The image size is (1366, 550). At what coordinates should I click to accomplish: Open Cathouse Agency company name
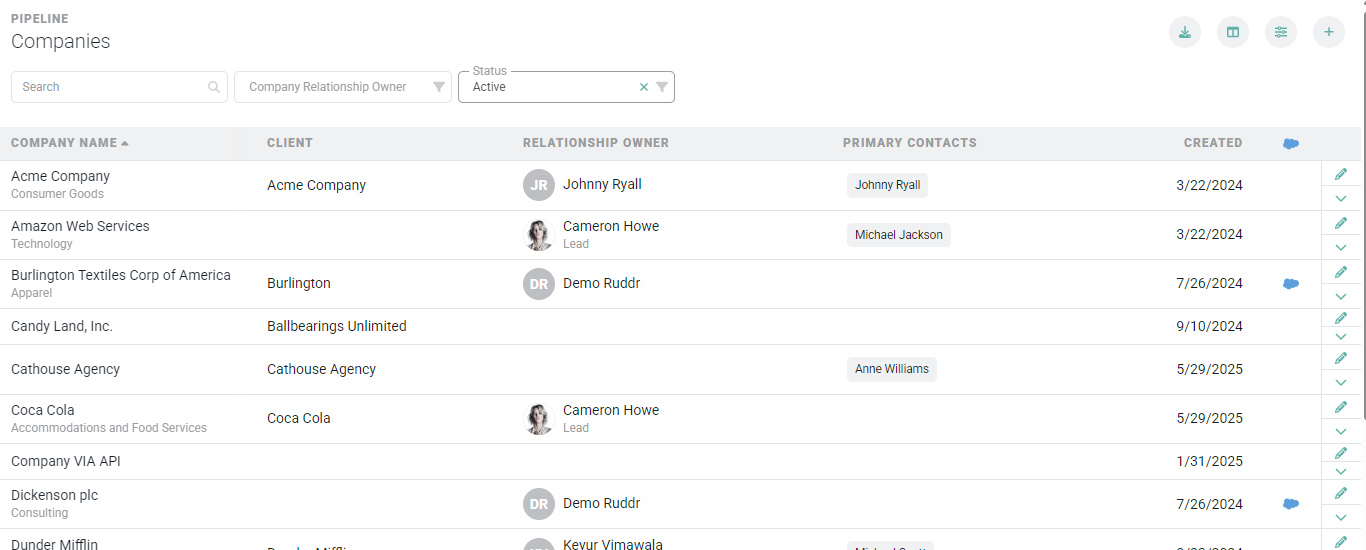tap(65, 369)
